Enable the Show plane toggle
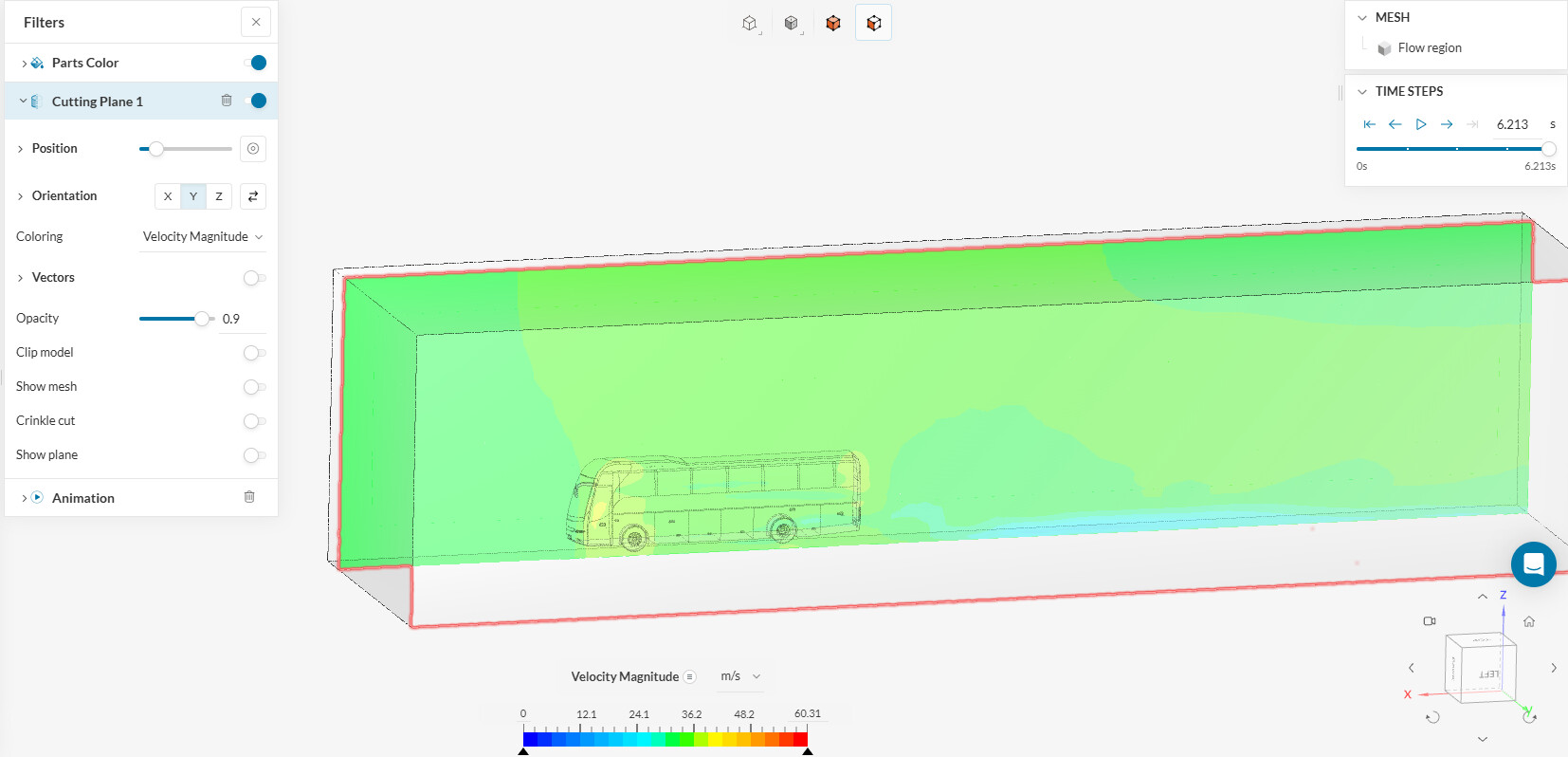 coord(255,455)
